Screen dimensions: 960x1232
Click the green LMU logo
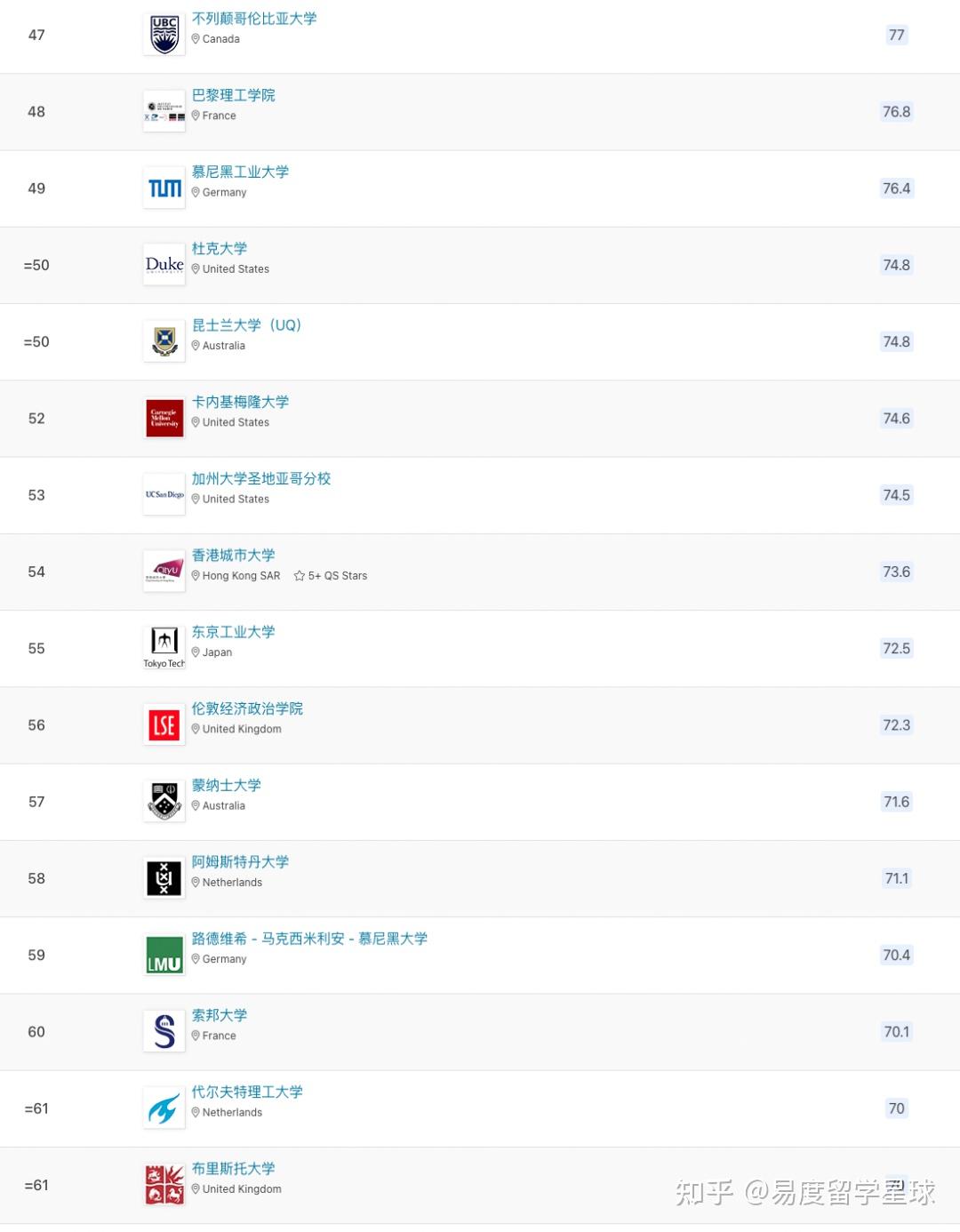[164, 956]
